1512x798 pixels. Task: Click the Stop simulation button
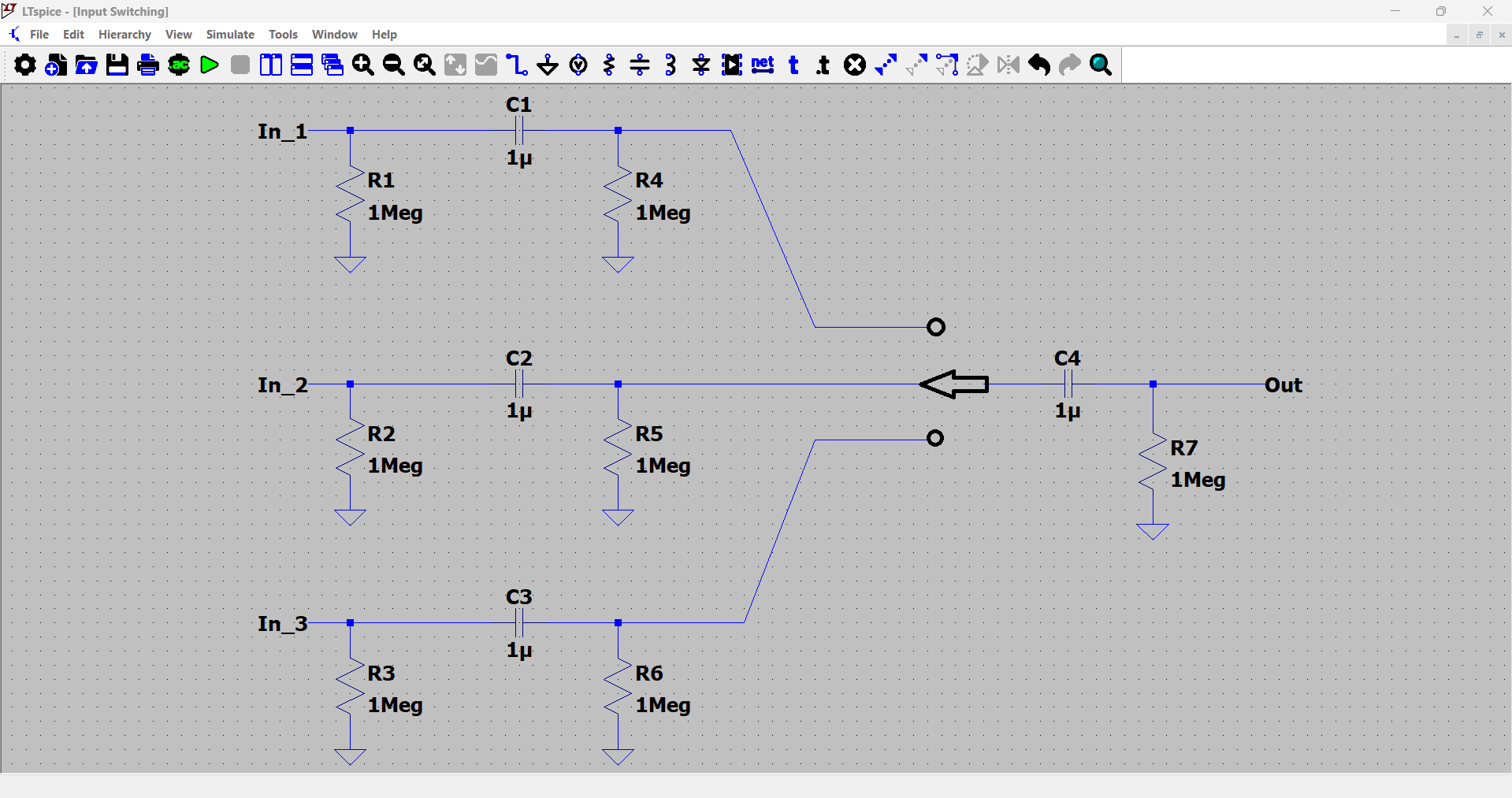coord(240,65)
